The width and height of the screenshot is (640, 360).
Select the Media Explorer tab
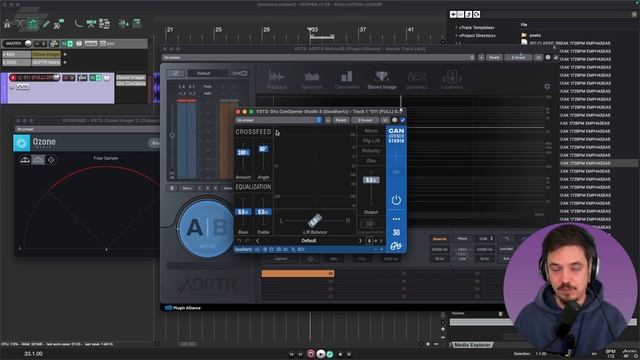tap(472, 345)
